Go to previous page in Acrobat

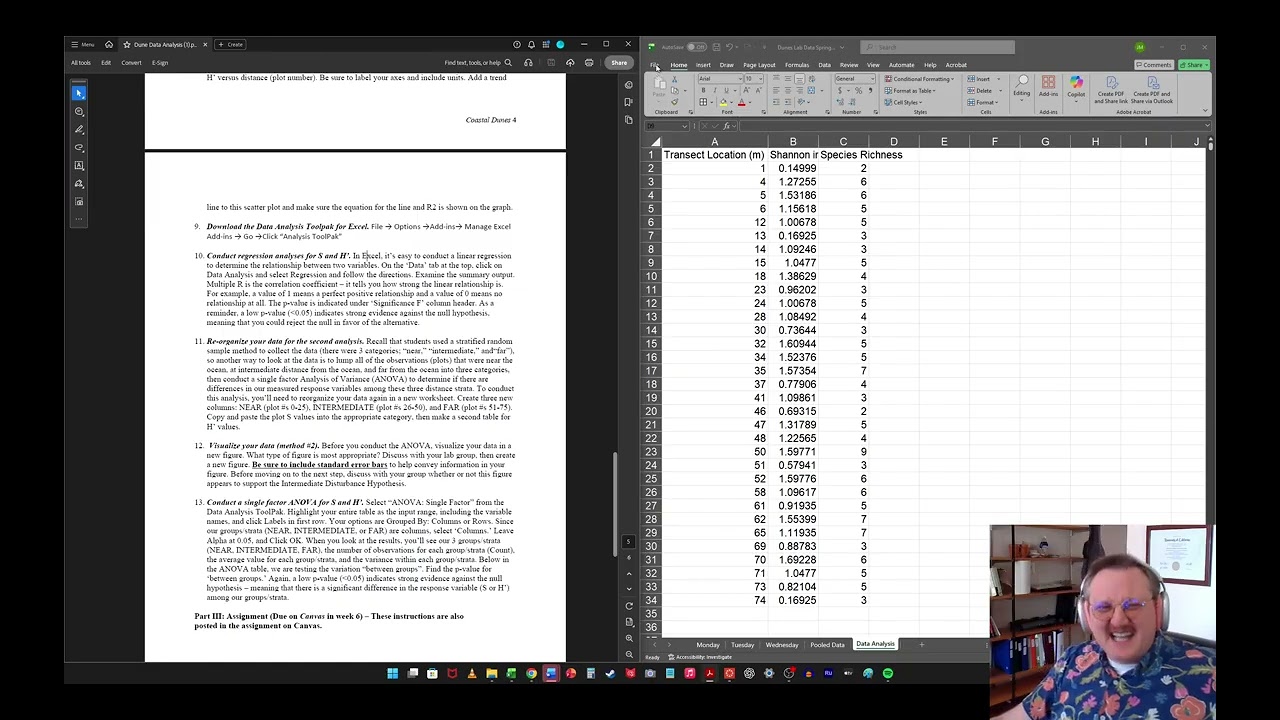629,574
